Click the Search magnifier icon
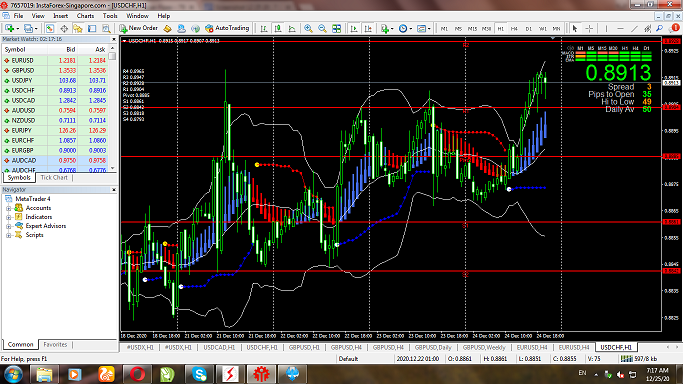 click(x=660, y=28)
